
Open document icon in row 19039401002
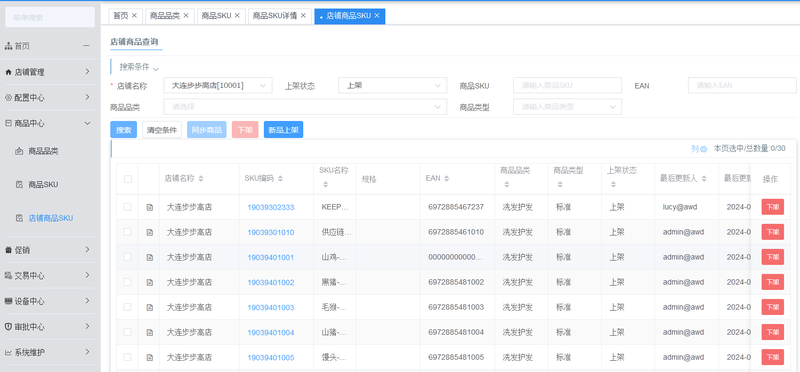pos(149,282)
